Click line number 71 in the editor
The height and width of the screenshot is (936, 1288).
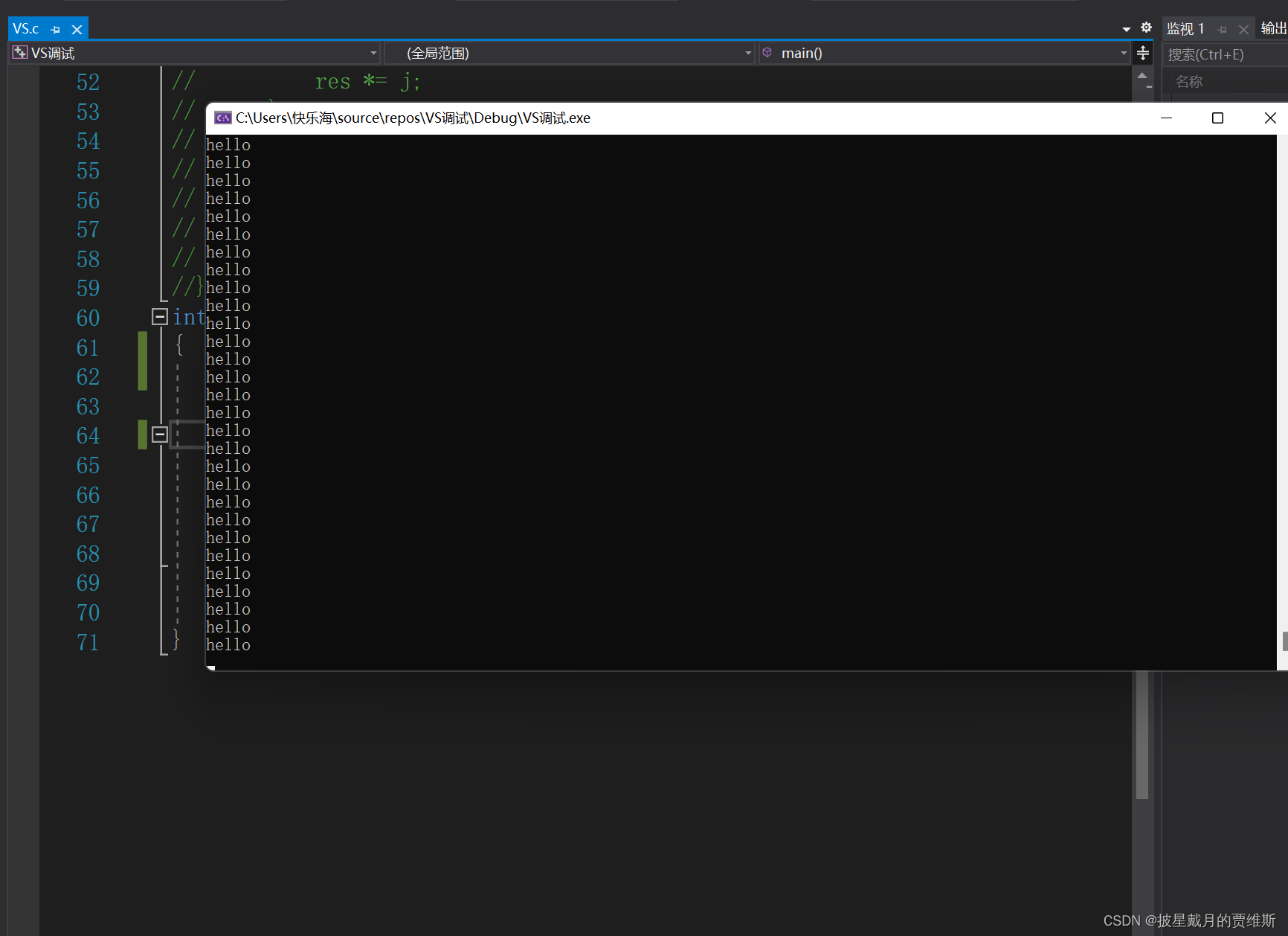click(x=88, y=642)
